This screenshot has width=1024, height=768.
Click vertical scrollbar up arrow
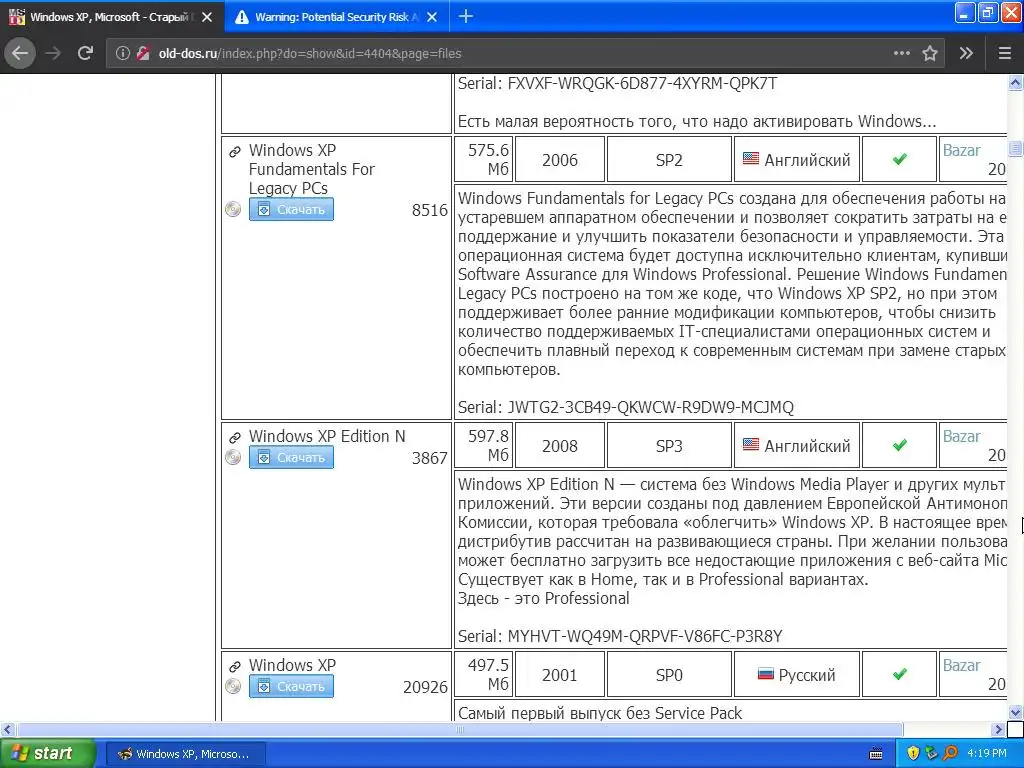[1015, 82]
